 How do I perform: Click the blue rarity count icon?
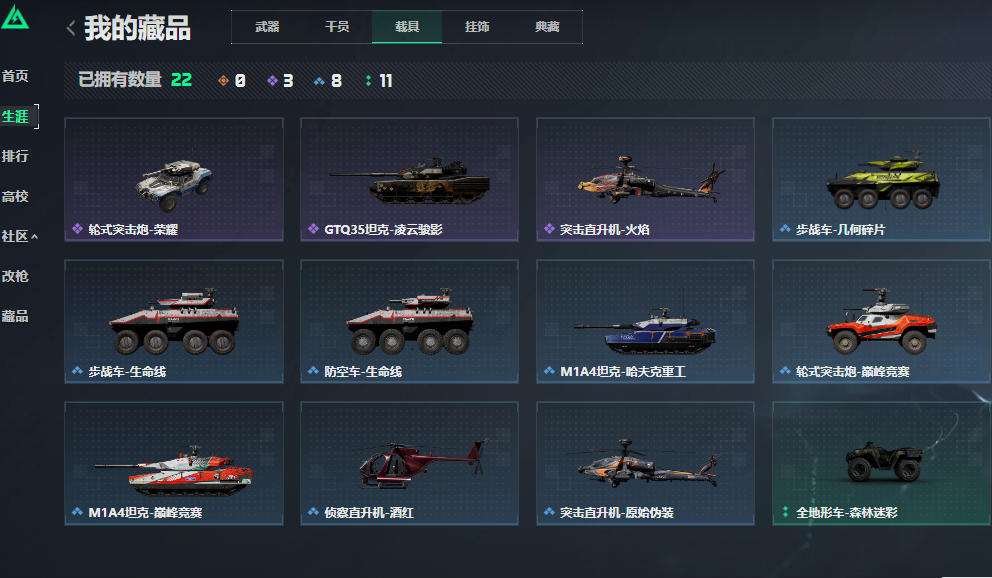coord(319,80)
